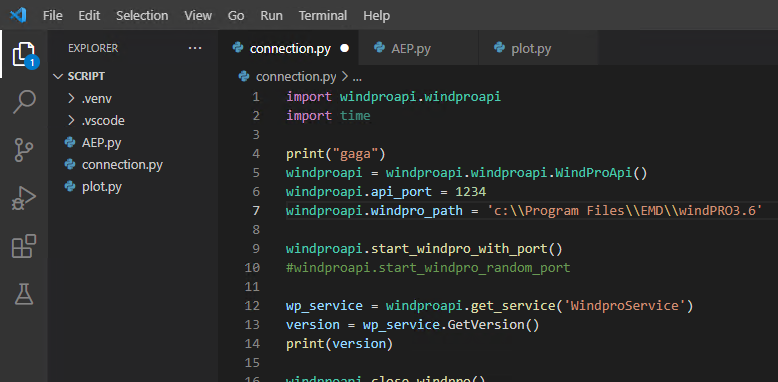Click unsaved dot on connection.py tab
The height and width of the screenshot is (382, 778).
point(345,49)
